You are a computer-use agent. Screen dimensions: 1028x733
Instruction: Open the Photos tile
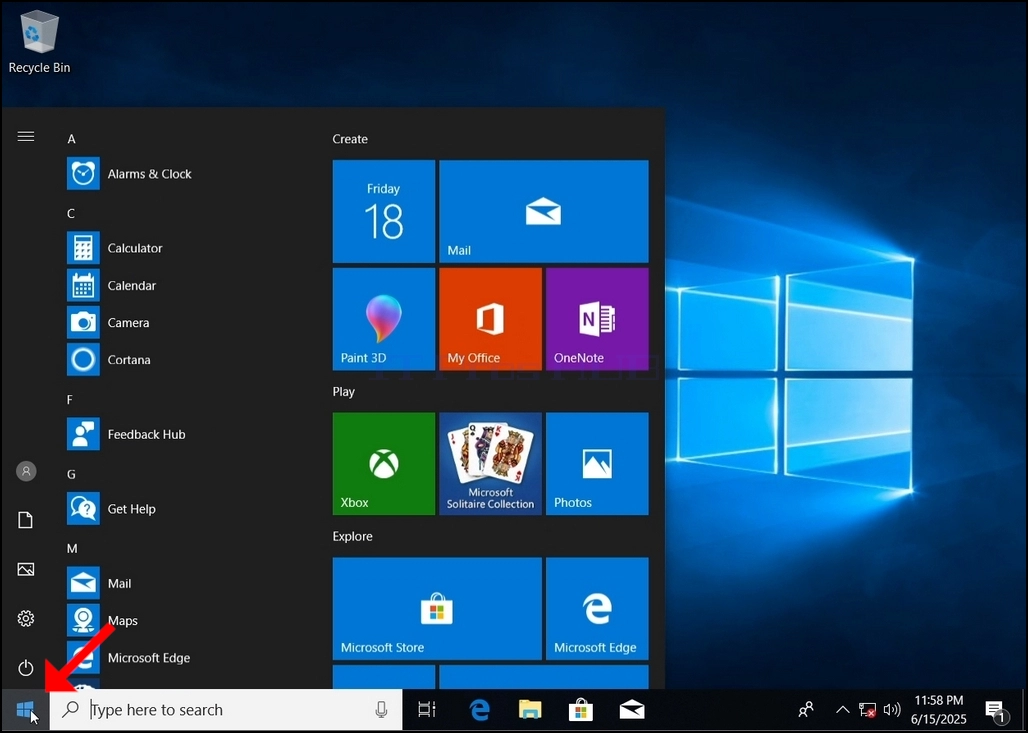(597, 464)
